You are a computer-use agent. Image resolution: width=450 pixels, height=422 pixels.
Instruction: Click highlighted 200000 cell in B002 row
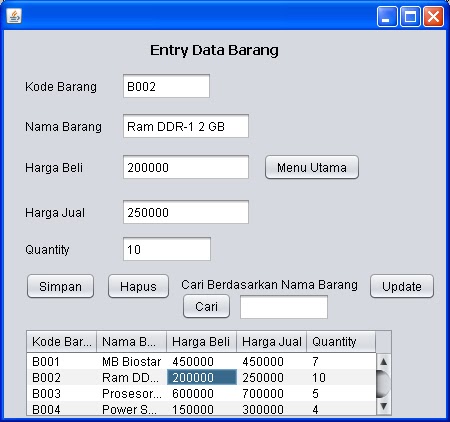(x=202, y=377)
